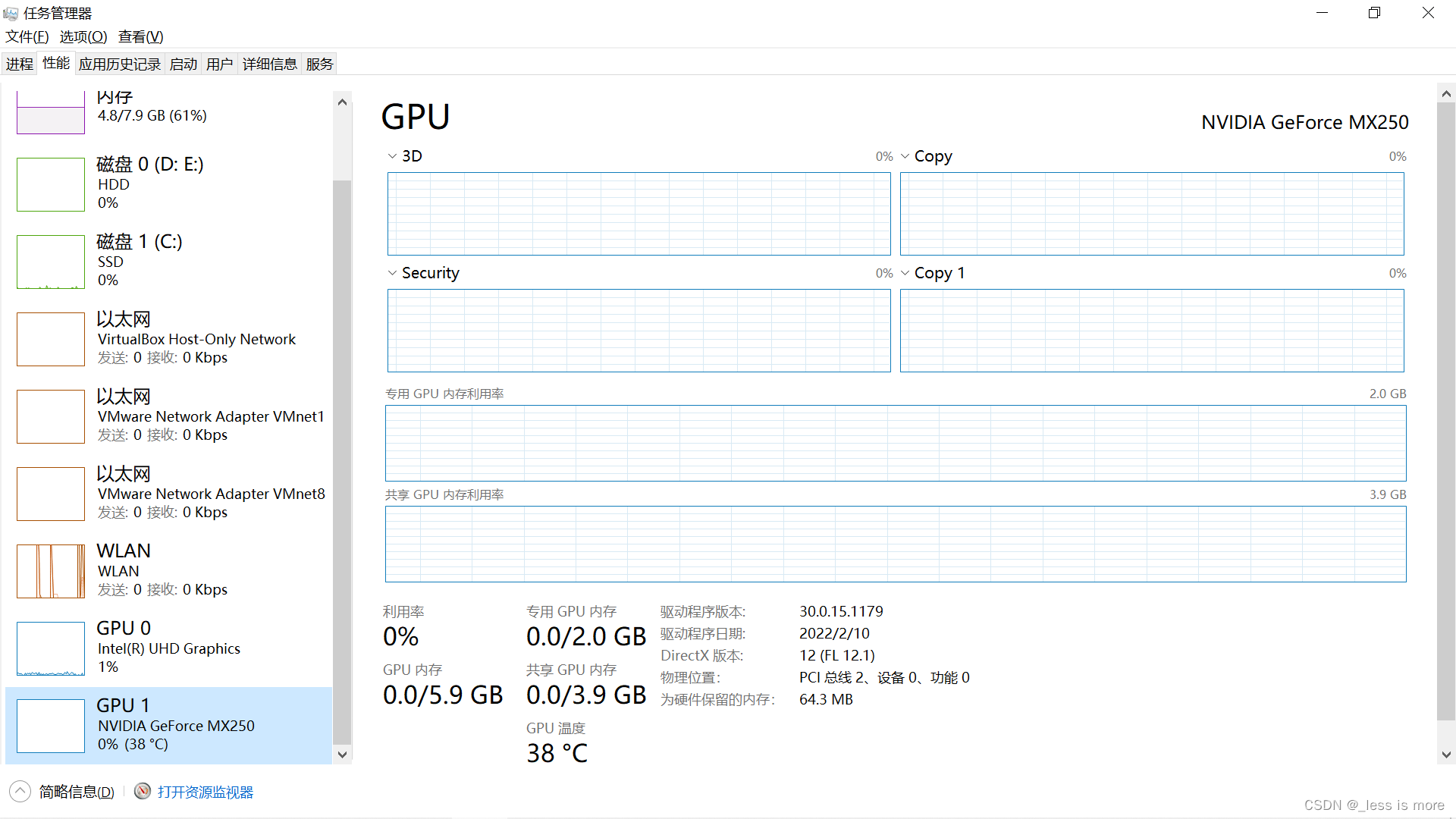
Task: Open the 选项(O) menu
Action: pyautogui.click(x=83, y=36)
